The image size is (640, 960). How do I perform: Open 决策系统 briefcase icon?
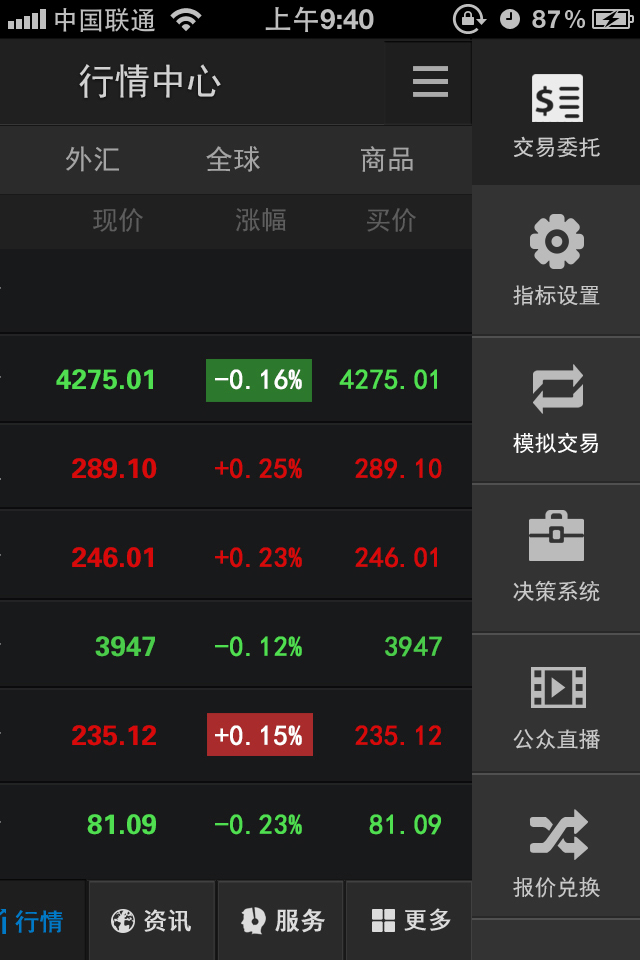556,536
